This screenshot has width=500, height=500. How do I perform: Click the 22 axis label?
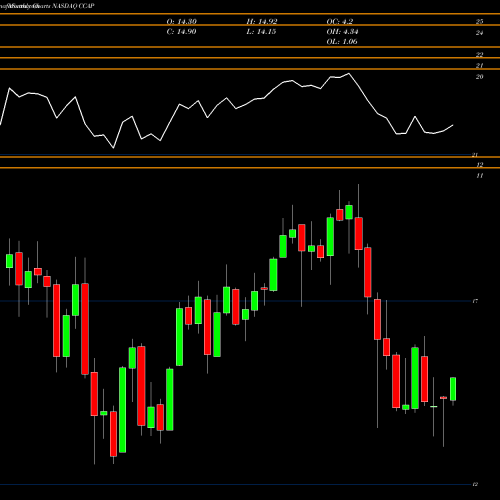click(479, 55)
